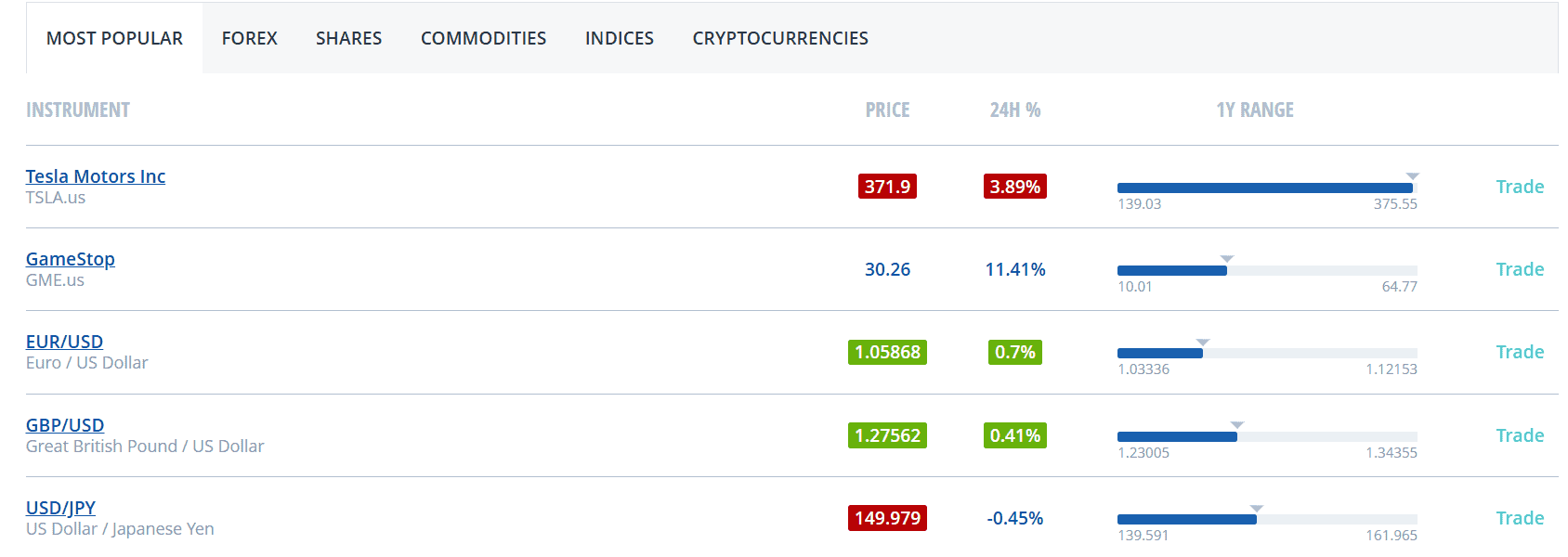This screenshot has height=557, width=1568.
Task: Click the Great British Pound / US Dollar text
Action: (145, 447)
